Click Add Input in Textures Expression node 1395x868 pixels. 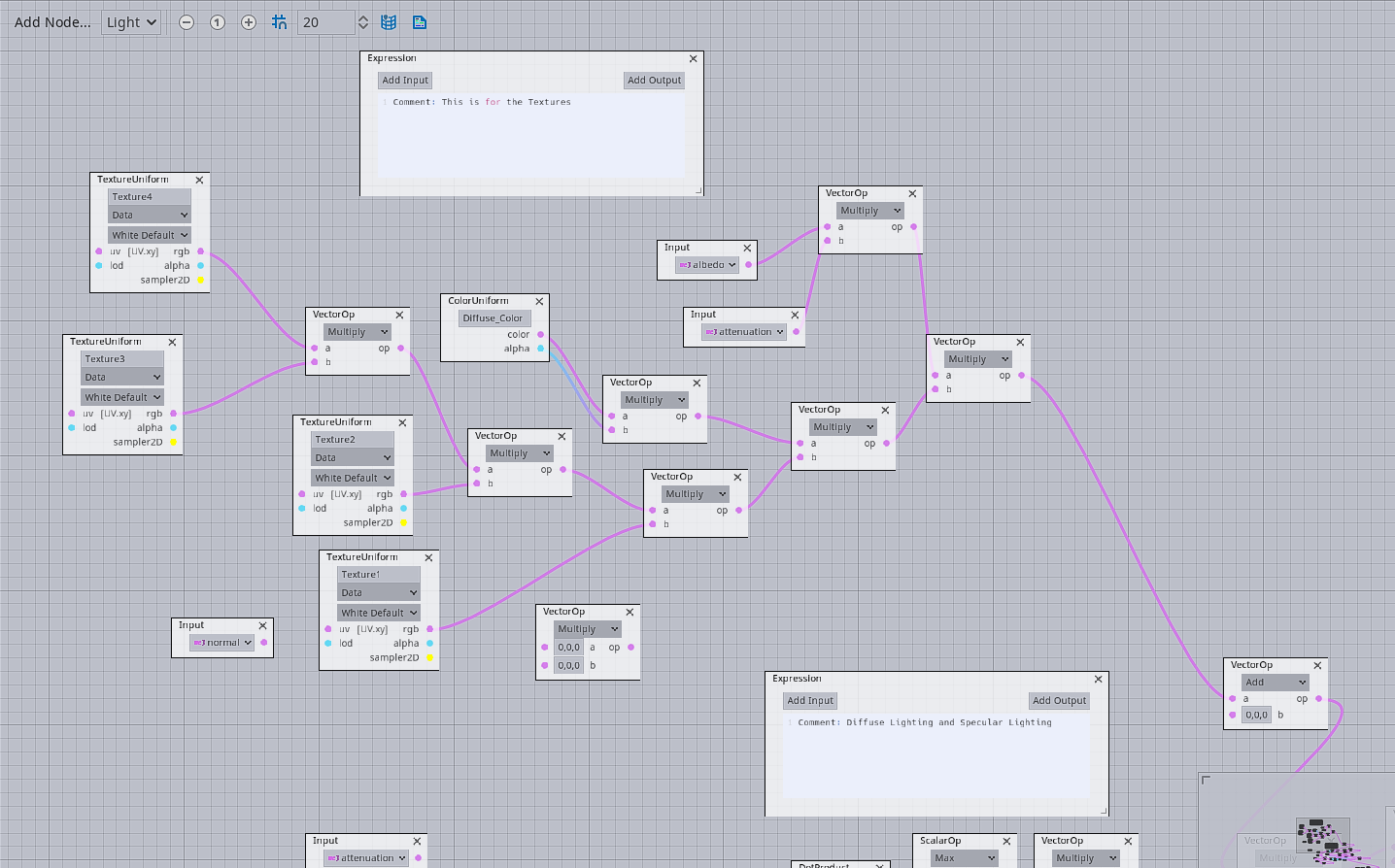click(405, 81)
